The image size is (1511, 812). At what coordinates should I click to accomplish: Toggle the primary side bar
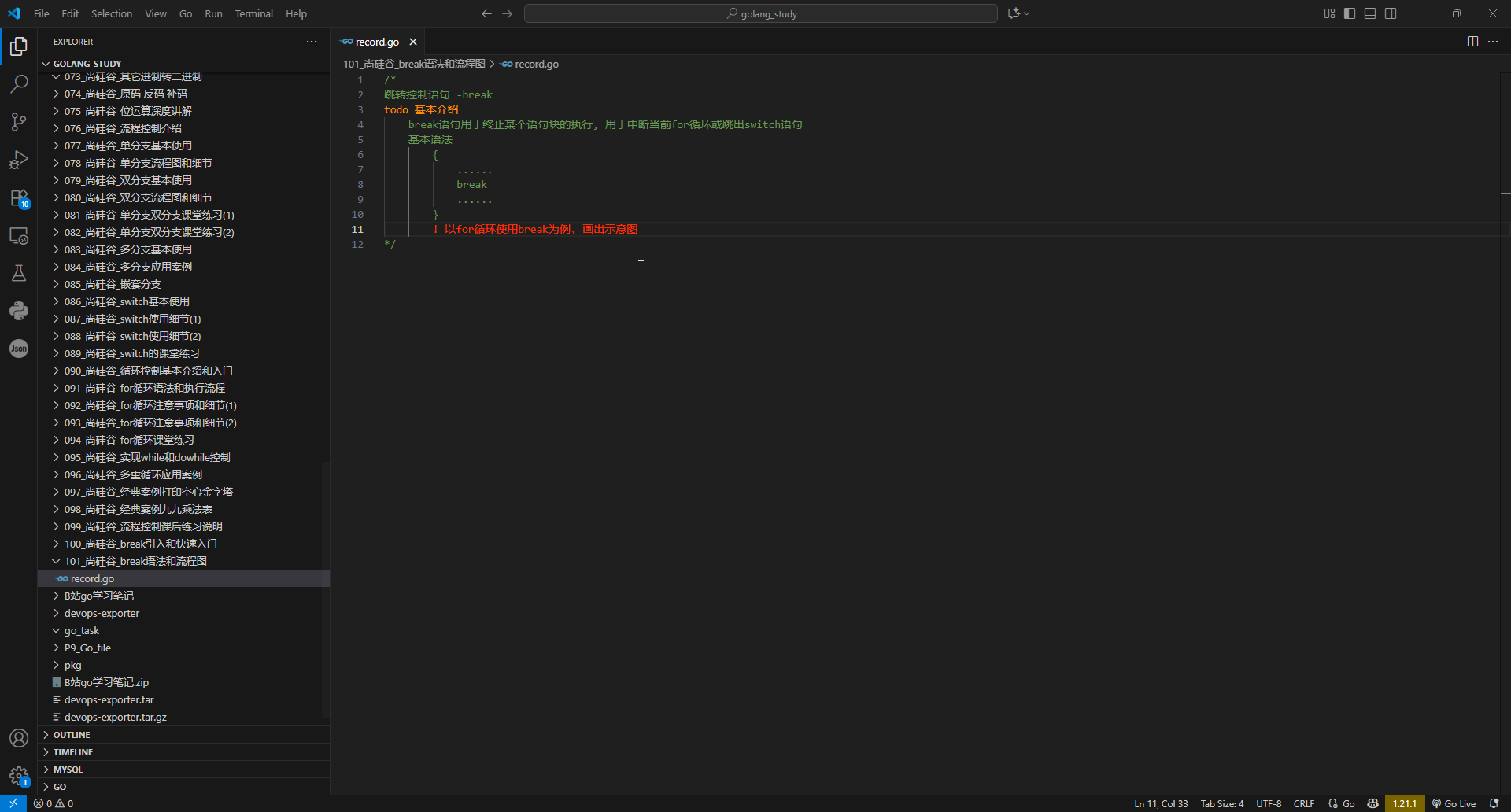tap(1350, 13)
